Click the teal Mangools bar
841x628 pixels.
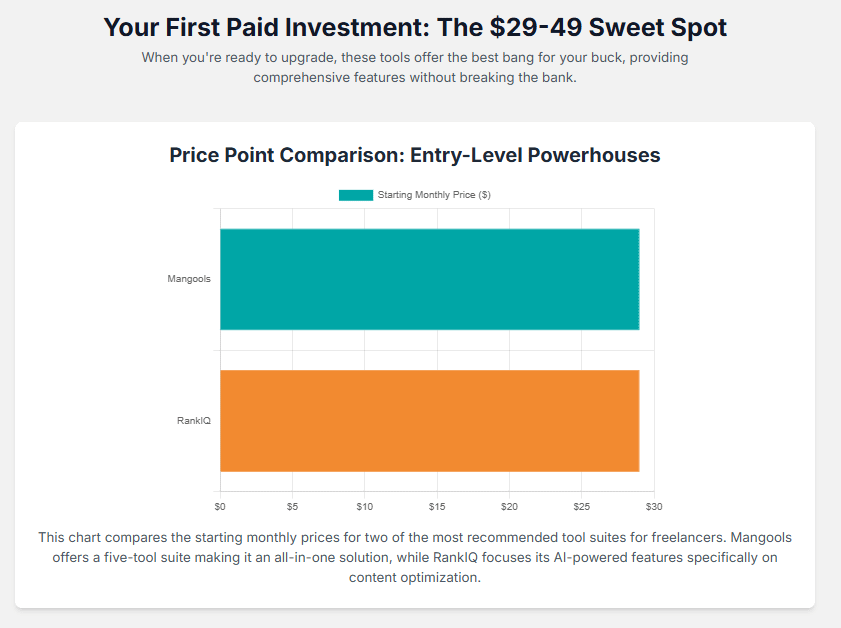429,279
